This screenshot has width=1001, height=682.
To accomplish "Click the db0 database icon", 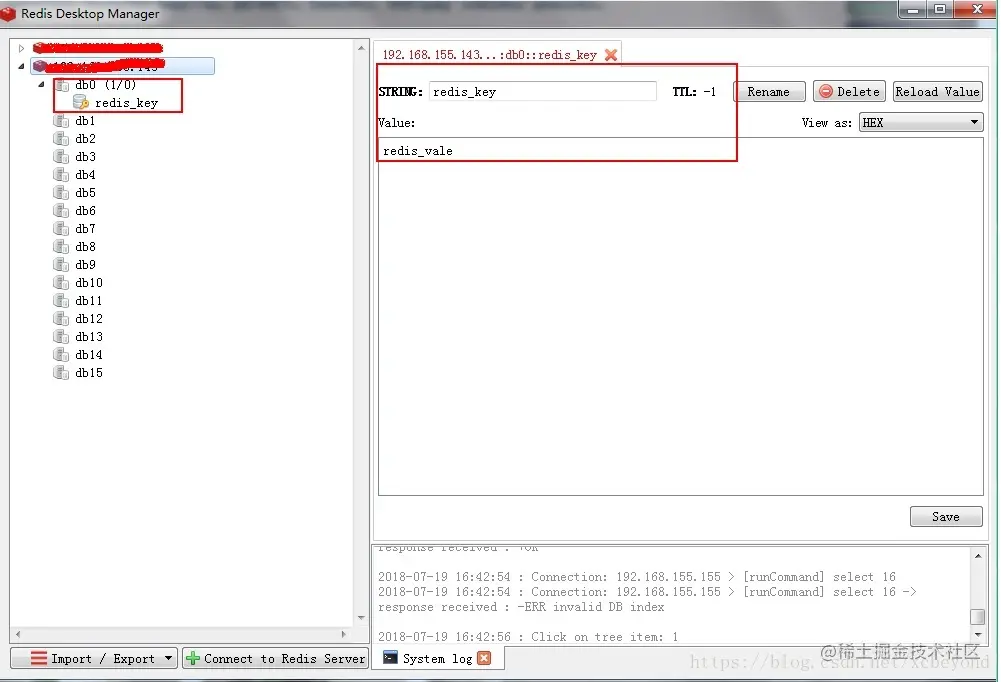I will (61, 85).
